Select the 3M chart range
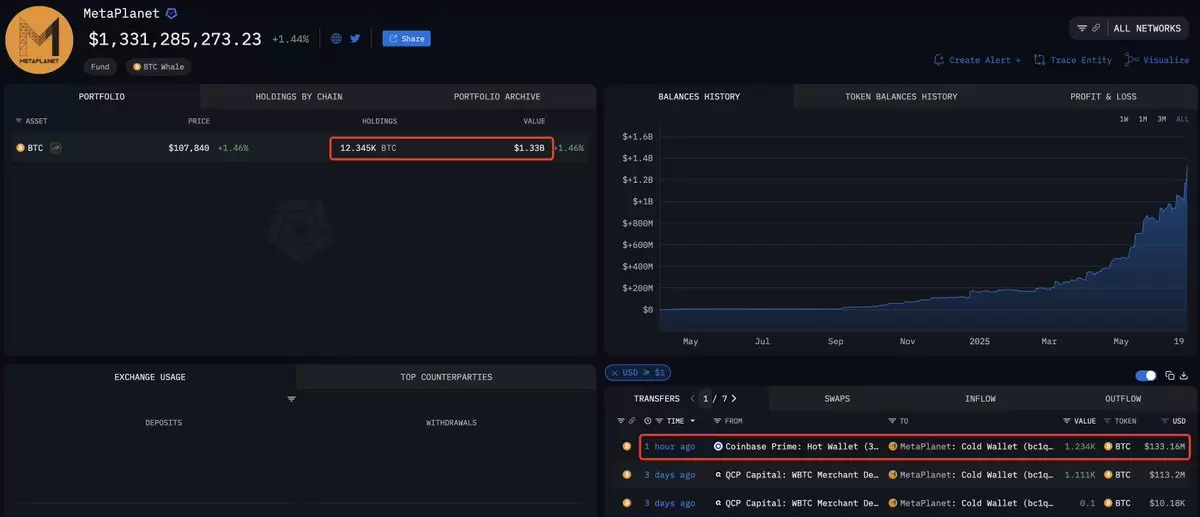The image size is (1200, 517). pyautogui.click(x=1161, y=119)
